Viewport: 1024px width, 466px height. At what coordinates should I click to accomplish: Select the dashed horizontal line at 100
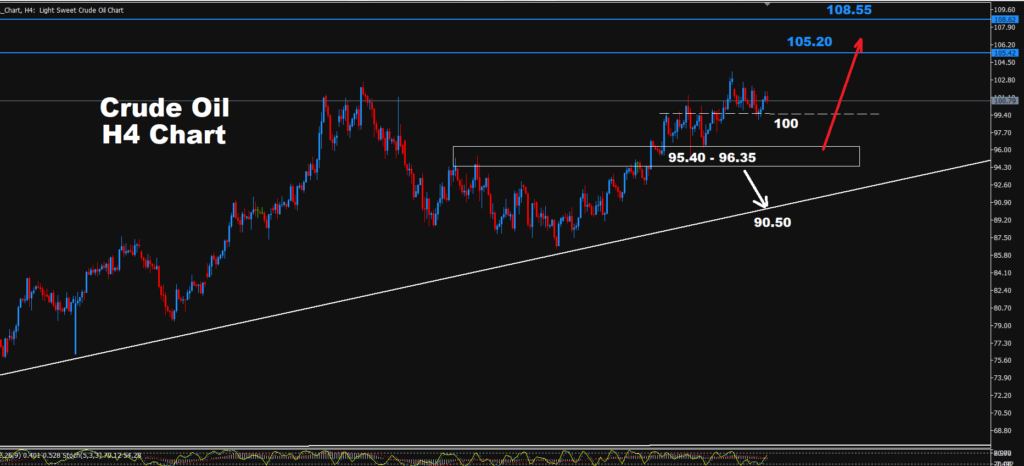click(x=769, y=114)
